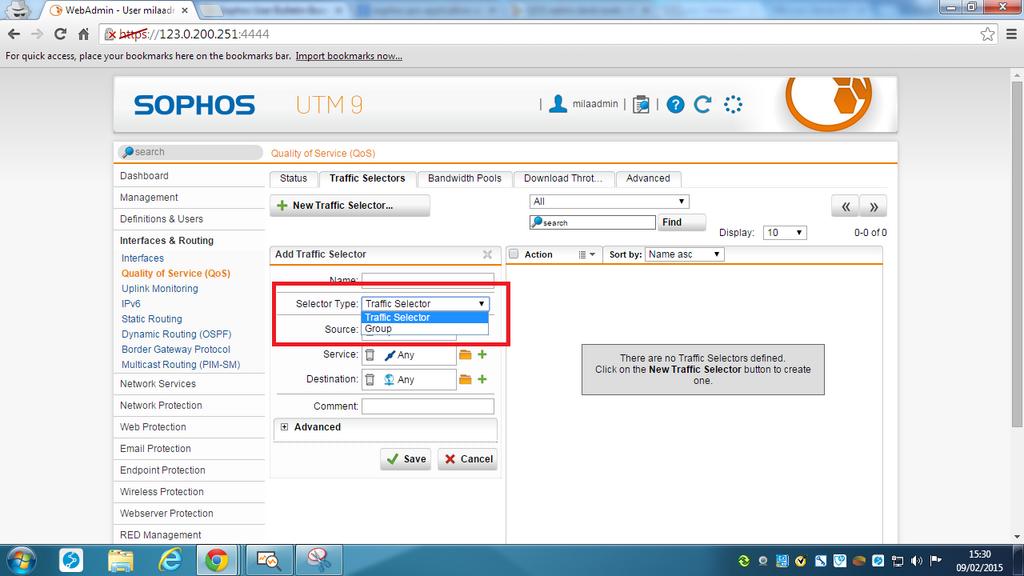This screenshot has width=1024, height=576.
Task: Click the browser address bar
Action: 542,34
